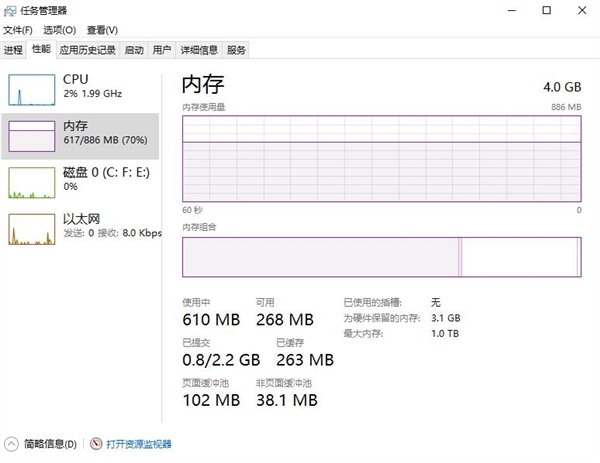
Task: Open the 选项(O) menu
Action: [x=59, y=30]
